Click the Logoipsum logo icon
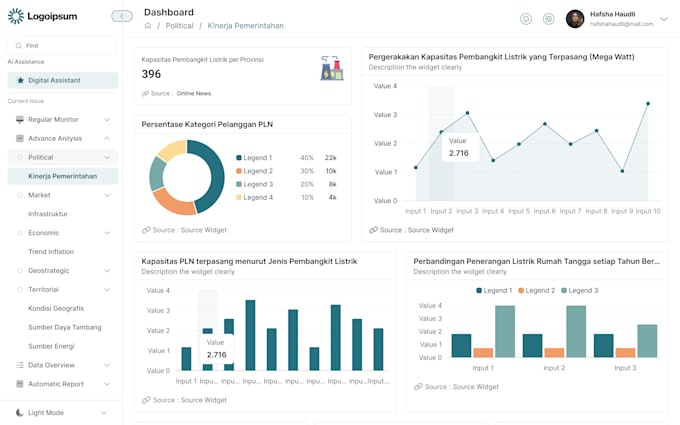 click(x=16, y=16)
